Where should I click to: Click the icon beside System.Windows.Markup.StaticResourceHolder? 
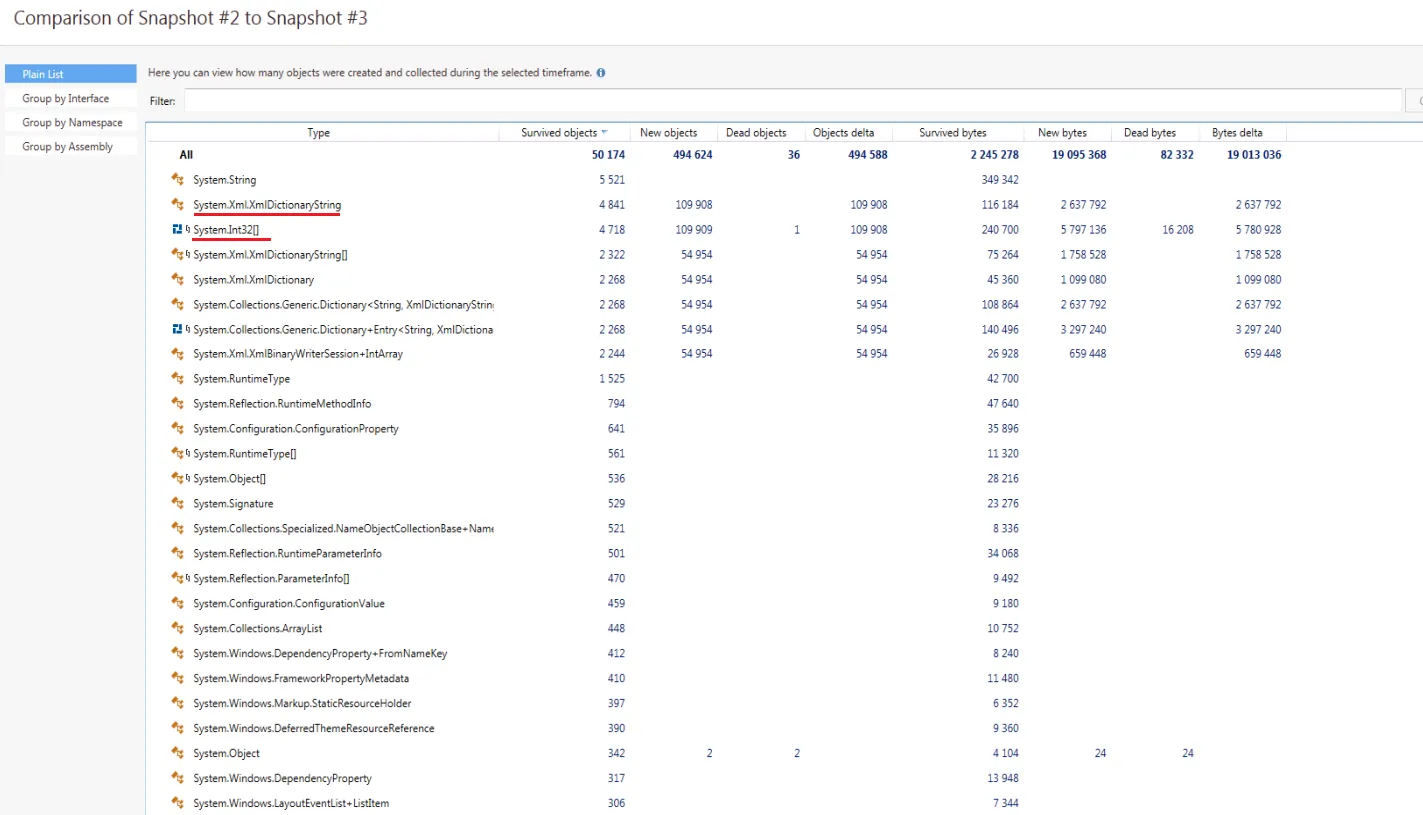click(x=178, y=704)
